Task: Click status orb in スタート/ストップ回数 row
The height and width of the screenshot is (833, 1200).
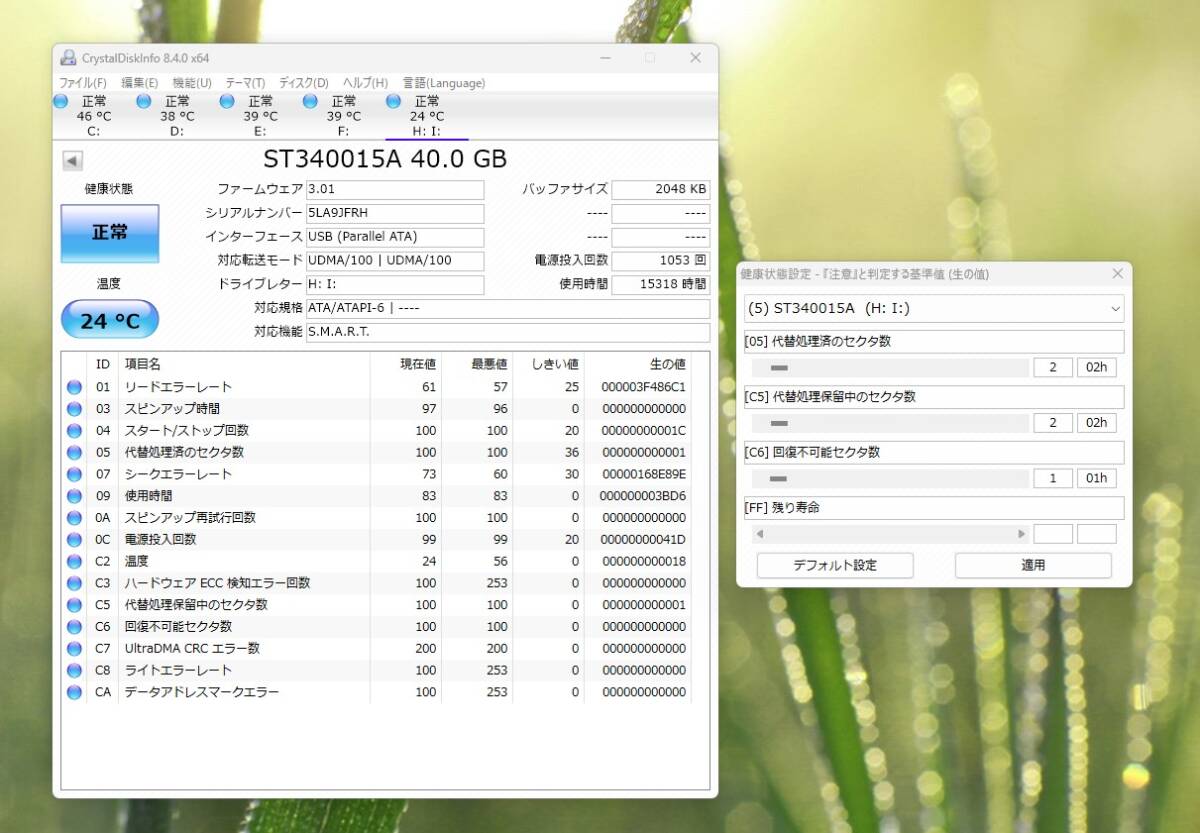Action: tap(74, 431)
